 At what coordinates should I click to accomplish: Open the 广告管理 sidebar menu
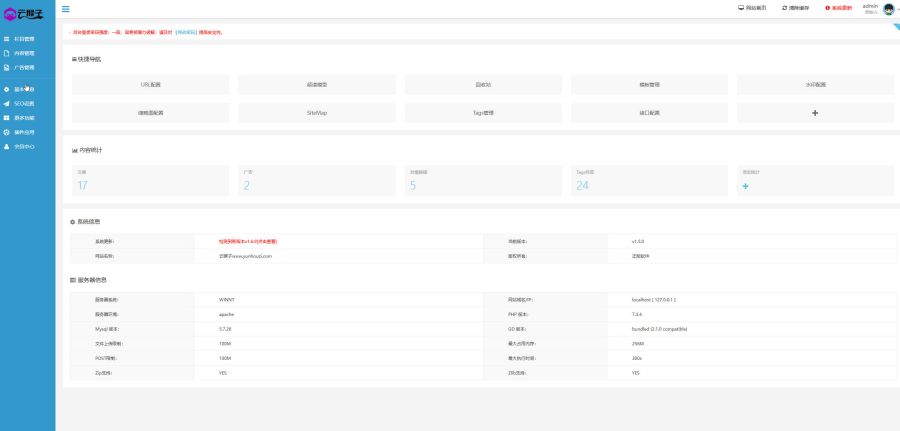tap(24, 67)
